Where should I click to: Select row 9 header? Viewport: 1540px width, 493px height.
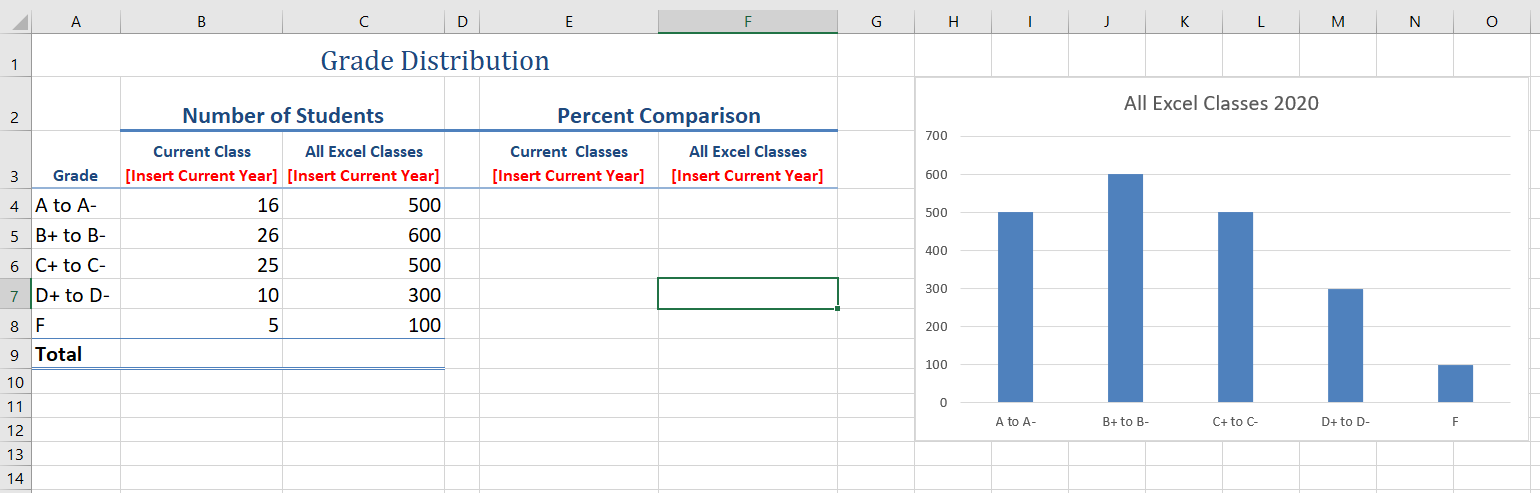(x=15, y=354)
